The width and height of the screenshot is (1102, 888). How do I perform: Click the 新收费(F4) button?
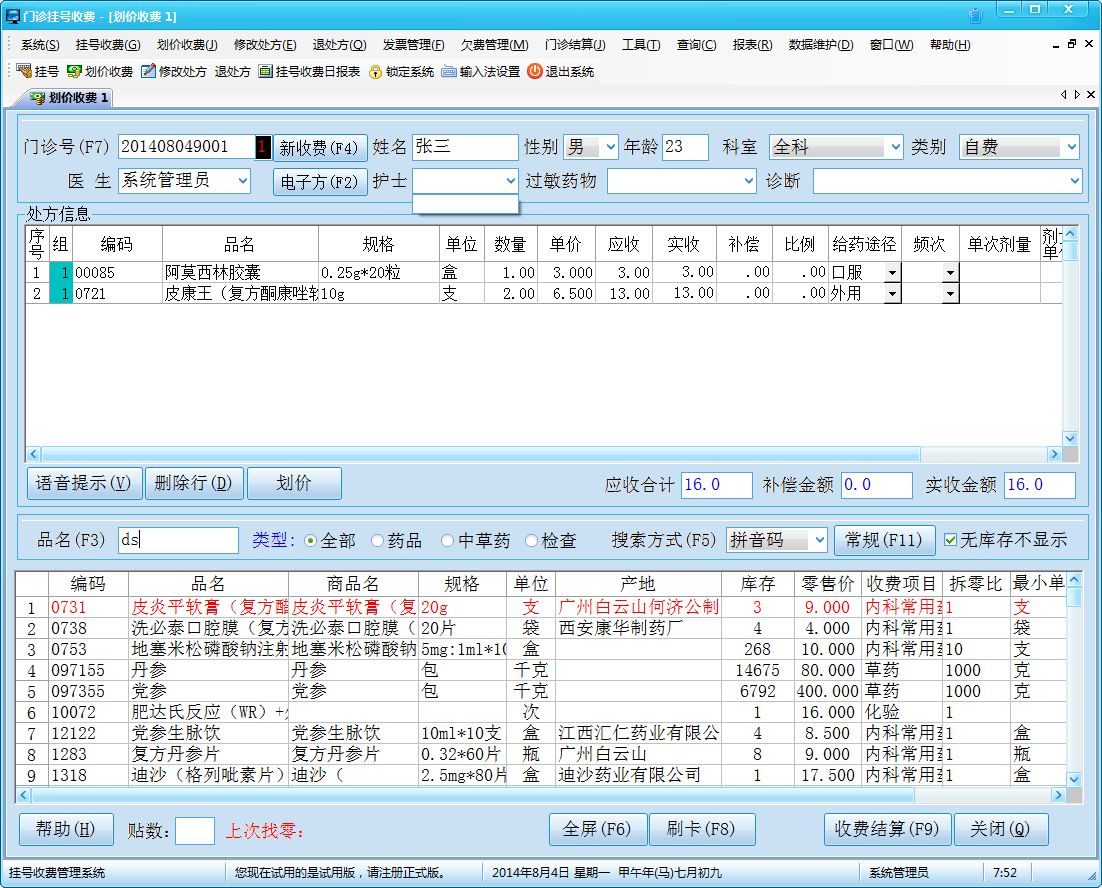[320, 148]
